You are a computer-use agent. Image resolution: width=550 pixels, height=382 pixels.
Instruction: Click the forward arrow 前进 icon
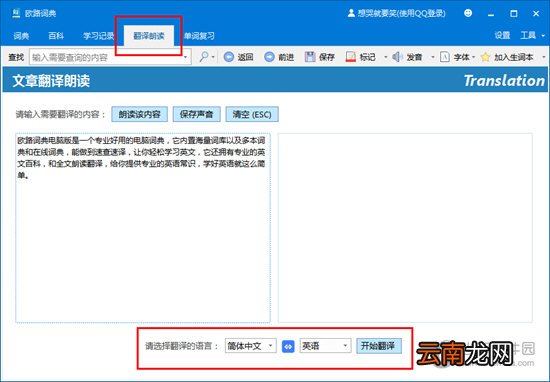(269, 57)
